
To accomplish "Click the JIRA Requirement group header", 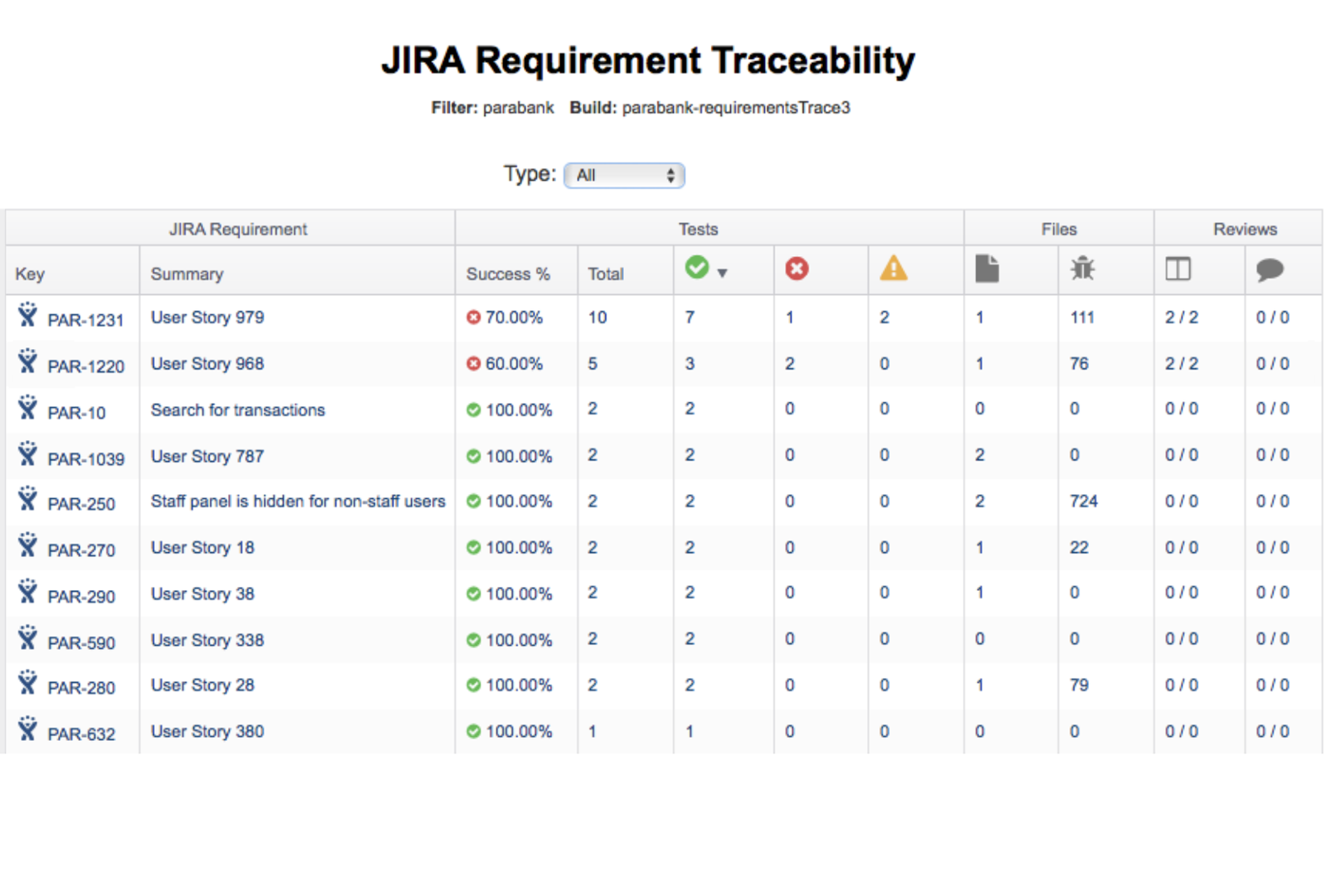I will pyautogui.click(x=238, y=229).
